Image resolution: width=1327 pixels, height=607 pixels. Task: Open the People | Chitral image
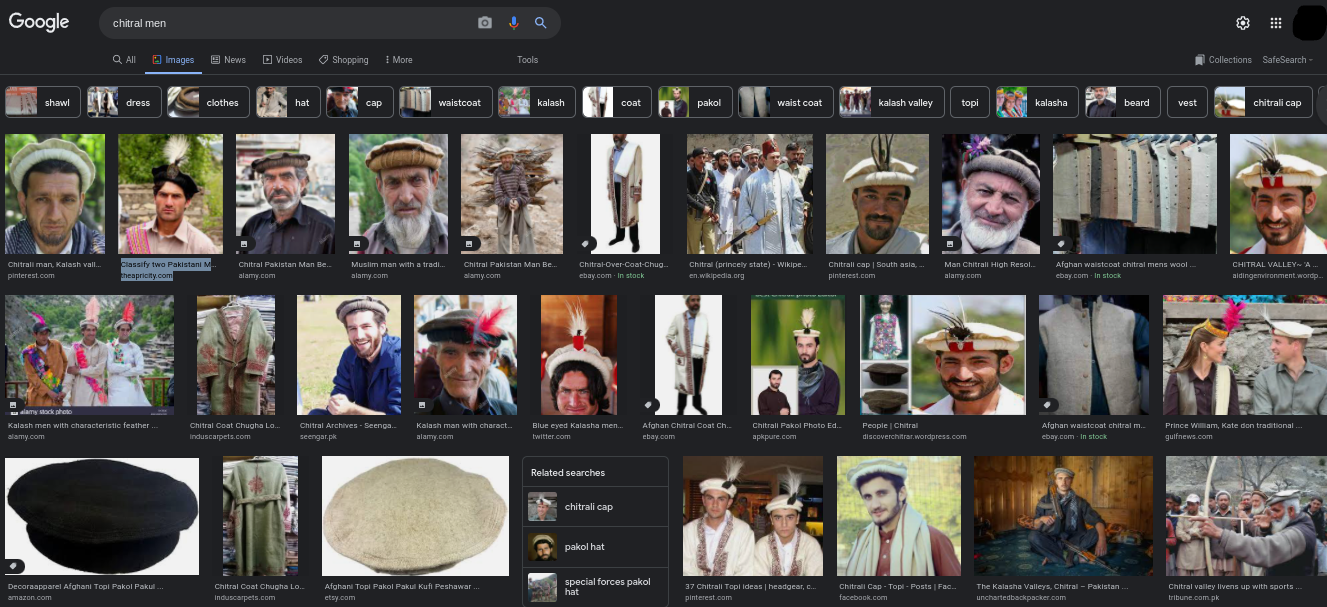coord(943,355)
